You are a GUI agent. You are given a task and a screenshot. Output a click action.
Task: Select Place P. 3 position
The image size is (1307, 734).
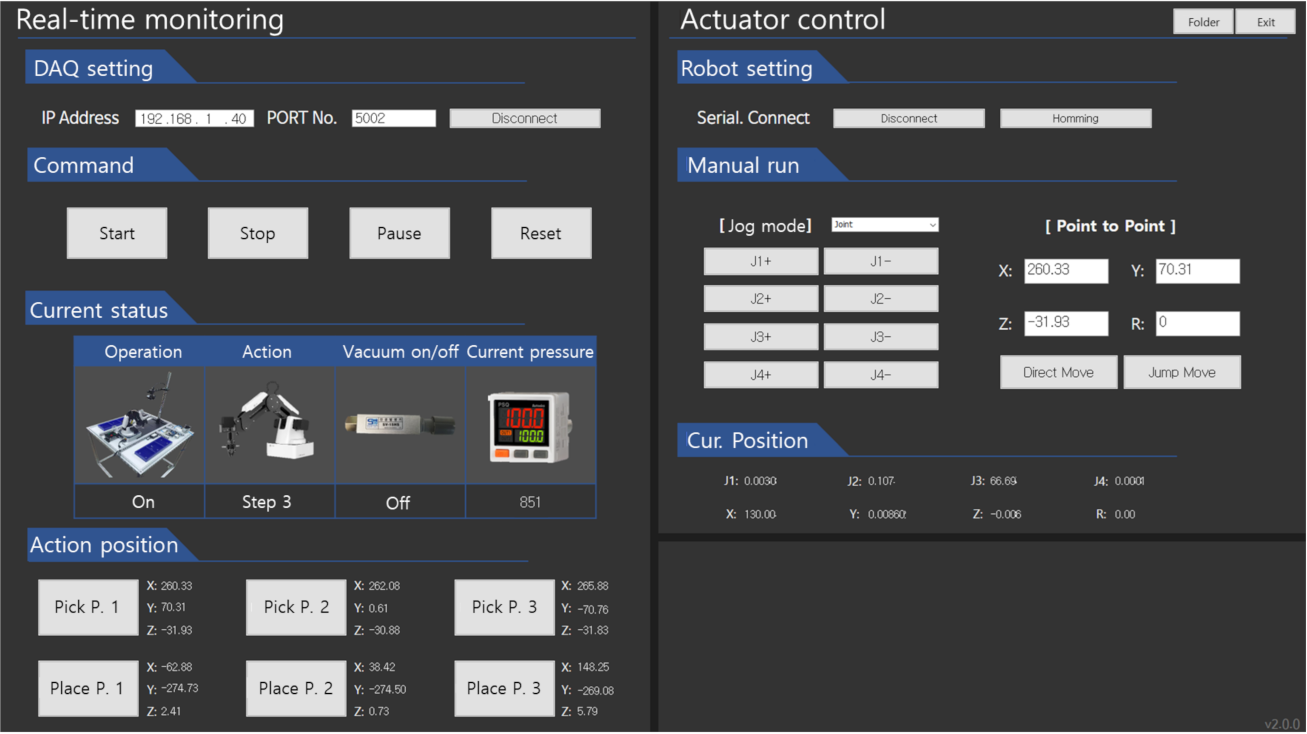[504, 688]
